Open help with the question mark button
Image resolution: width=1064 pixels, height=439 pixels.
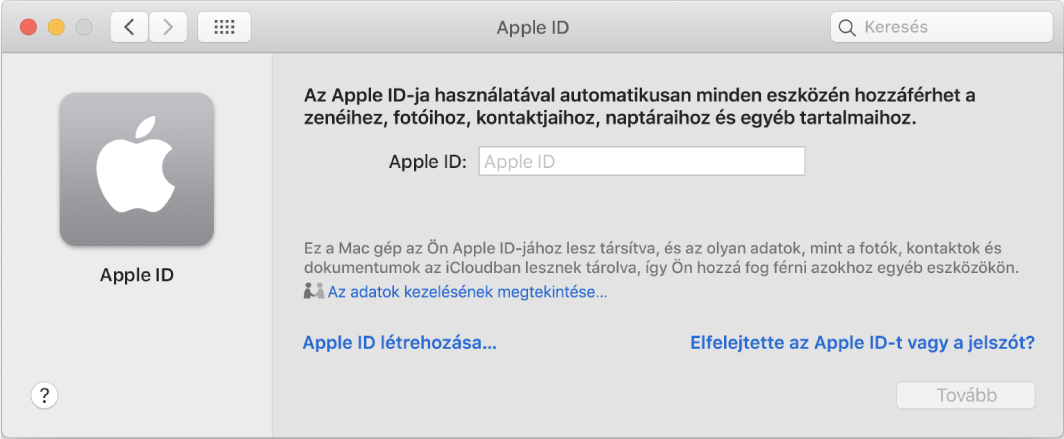click(x=44, y=395)
